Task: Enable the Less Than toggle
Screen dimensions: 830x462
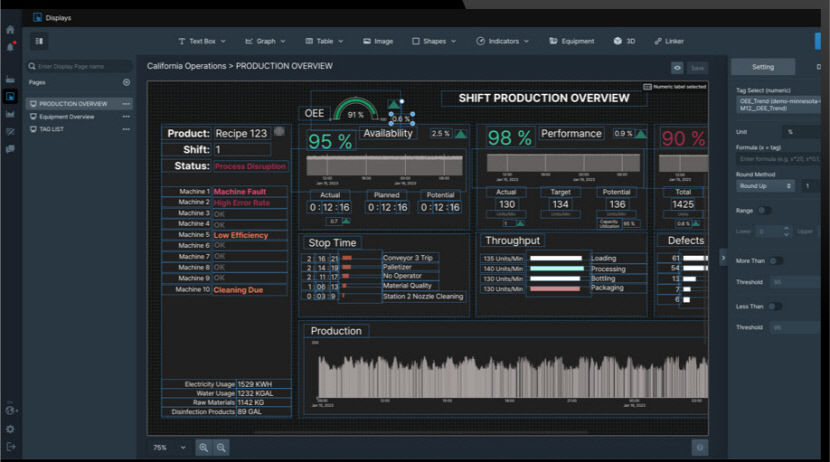Action: 775,306
